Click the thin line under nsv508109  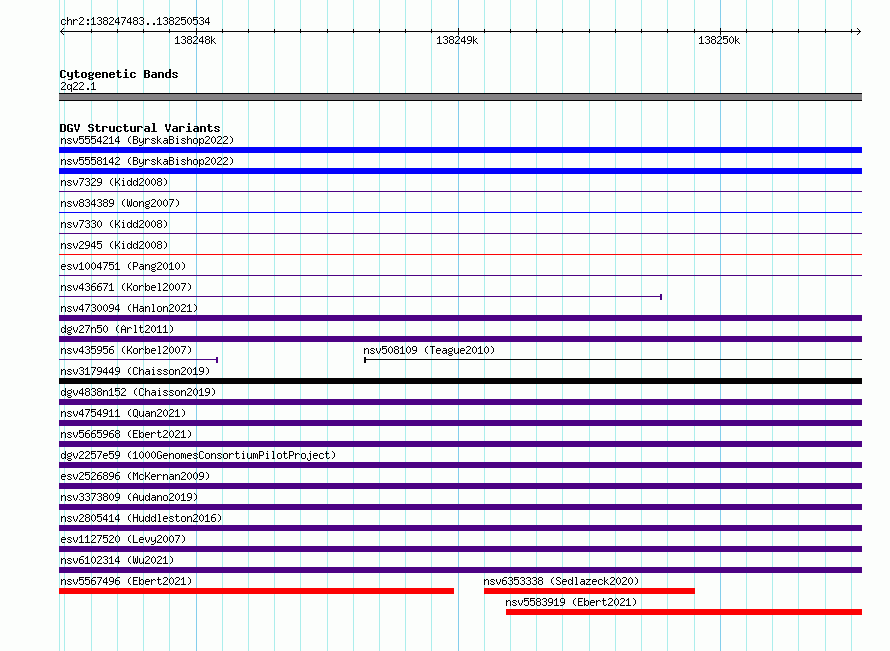click(x=613, y=360)
